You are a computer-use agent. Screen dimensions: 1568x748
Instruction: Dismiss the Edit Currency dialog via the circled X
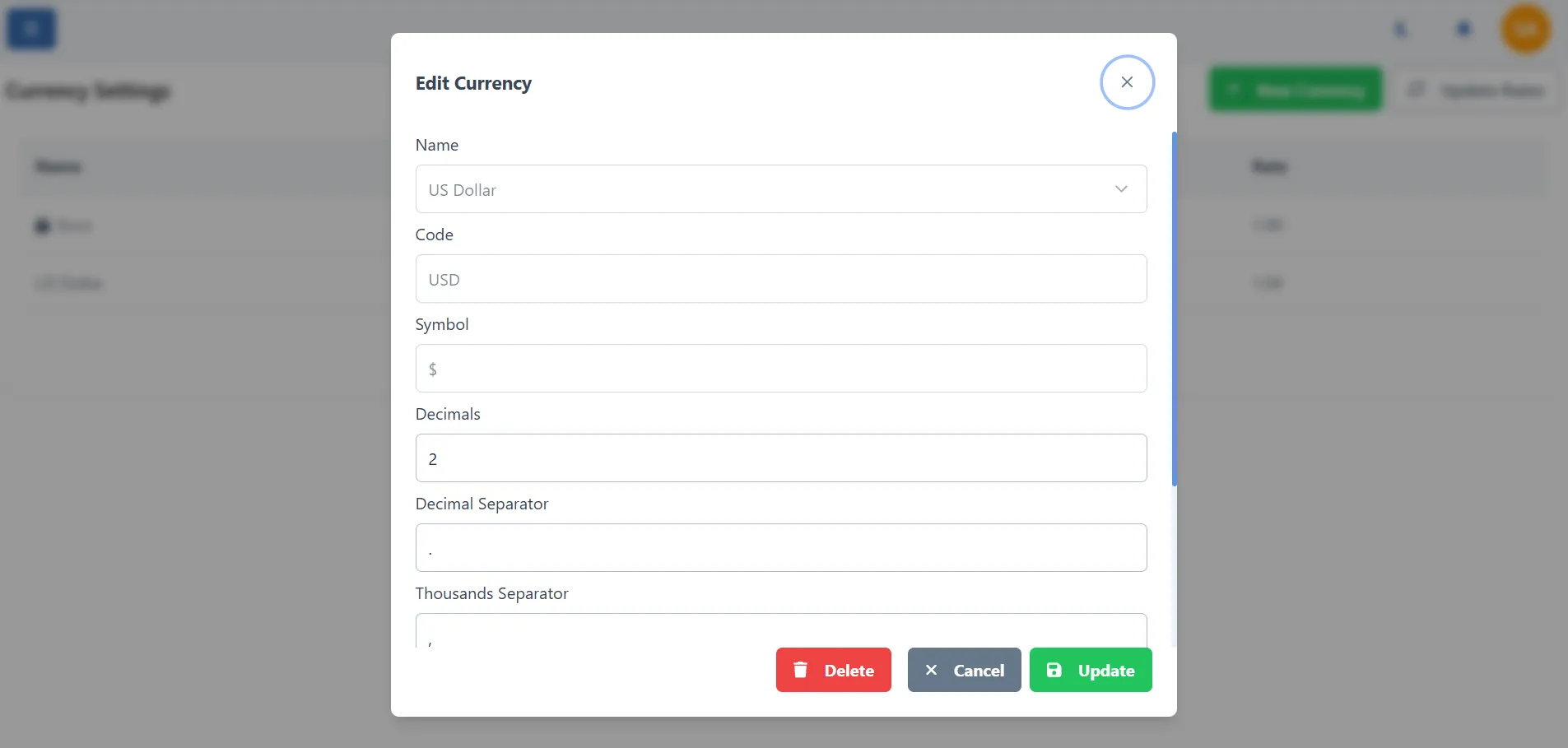(x=1127, y=81)
